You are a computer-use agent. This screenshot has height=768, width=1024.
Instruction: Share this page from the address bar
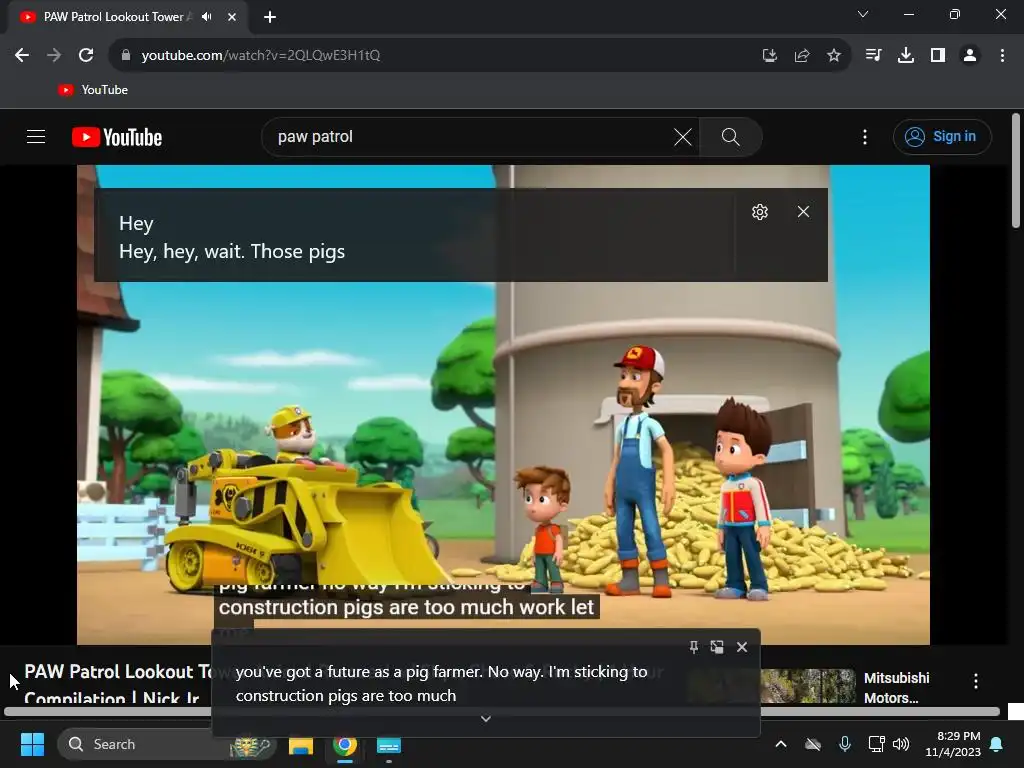[x=802, y=56]
